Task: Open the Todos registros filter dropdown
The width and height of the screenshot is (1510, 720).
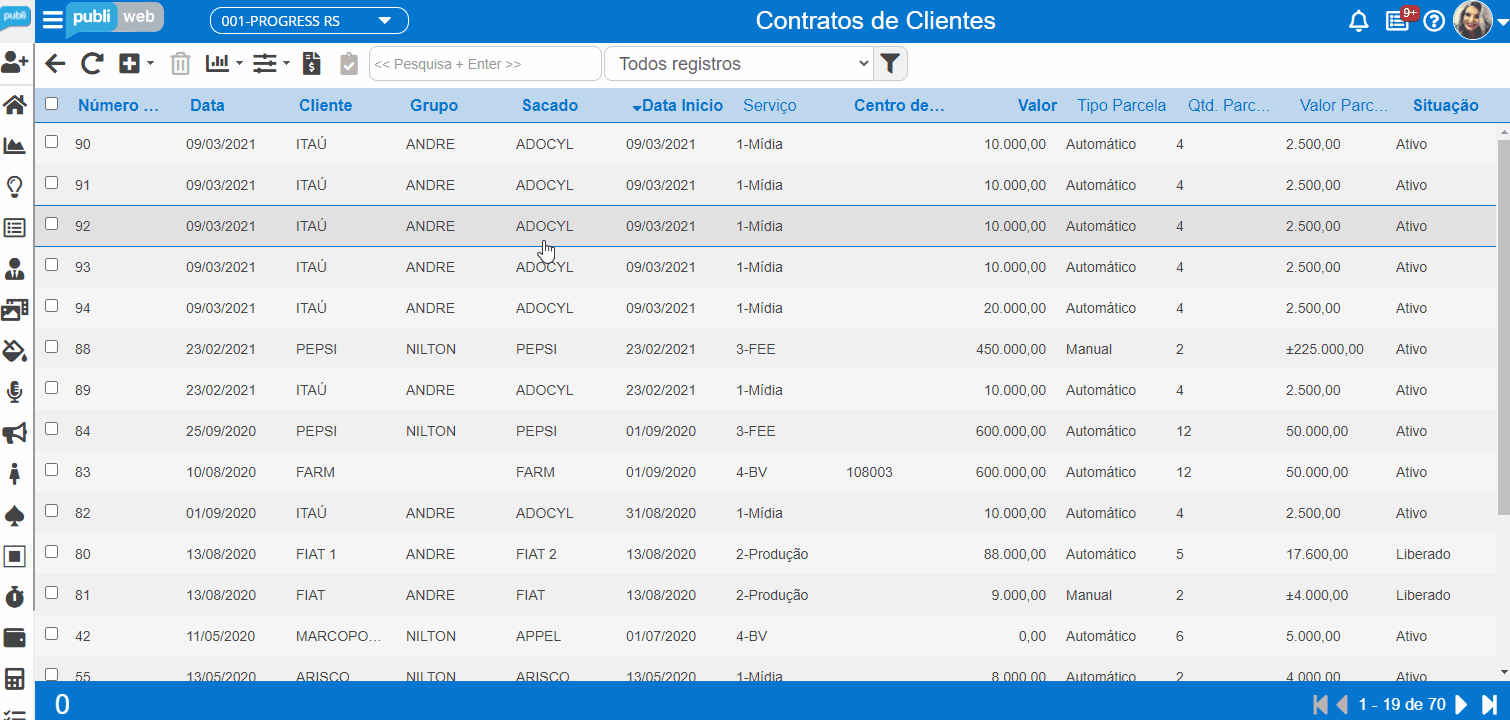Action: coord(738,64)
